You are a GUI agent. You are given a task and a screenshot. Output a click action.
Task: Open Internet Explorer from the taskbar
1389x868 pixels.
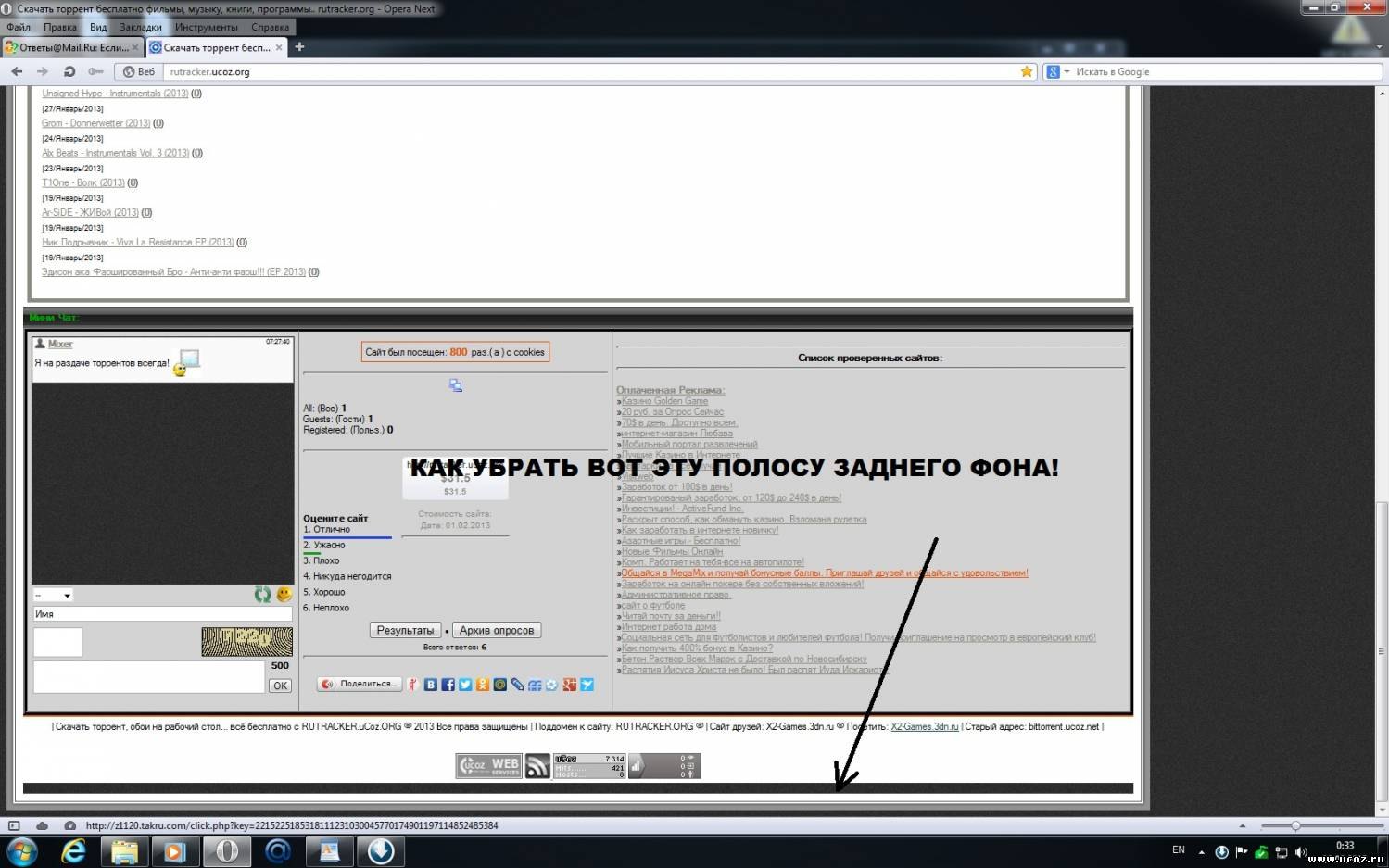pos(73,850)
